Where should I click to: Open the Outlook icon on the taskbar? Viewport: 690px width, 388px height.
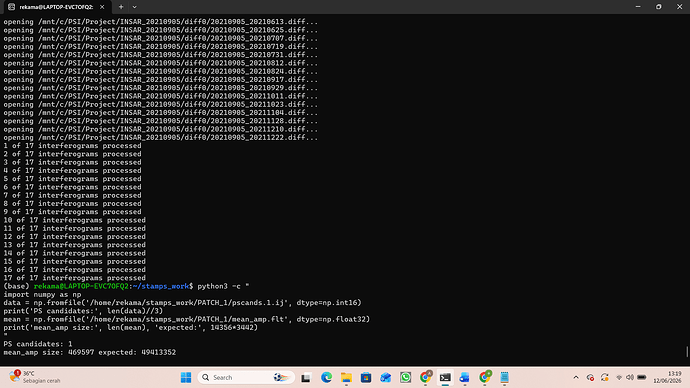(465, 377)
